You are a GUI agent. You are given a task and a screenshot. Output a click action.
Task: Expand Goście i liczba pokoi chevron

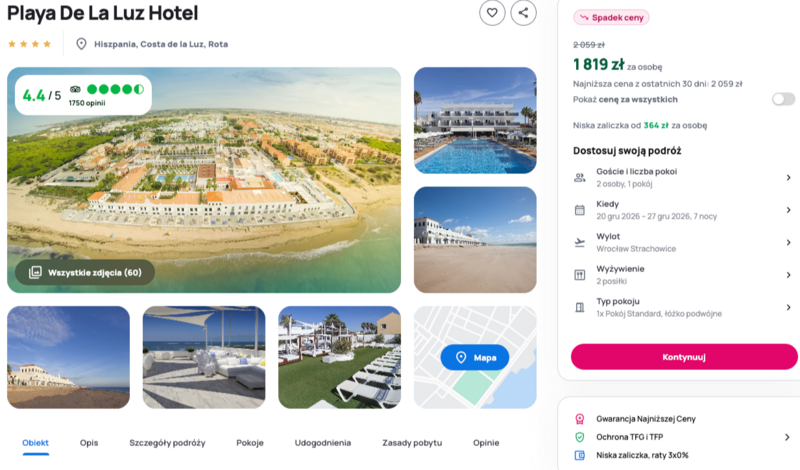point(788,178)
